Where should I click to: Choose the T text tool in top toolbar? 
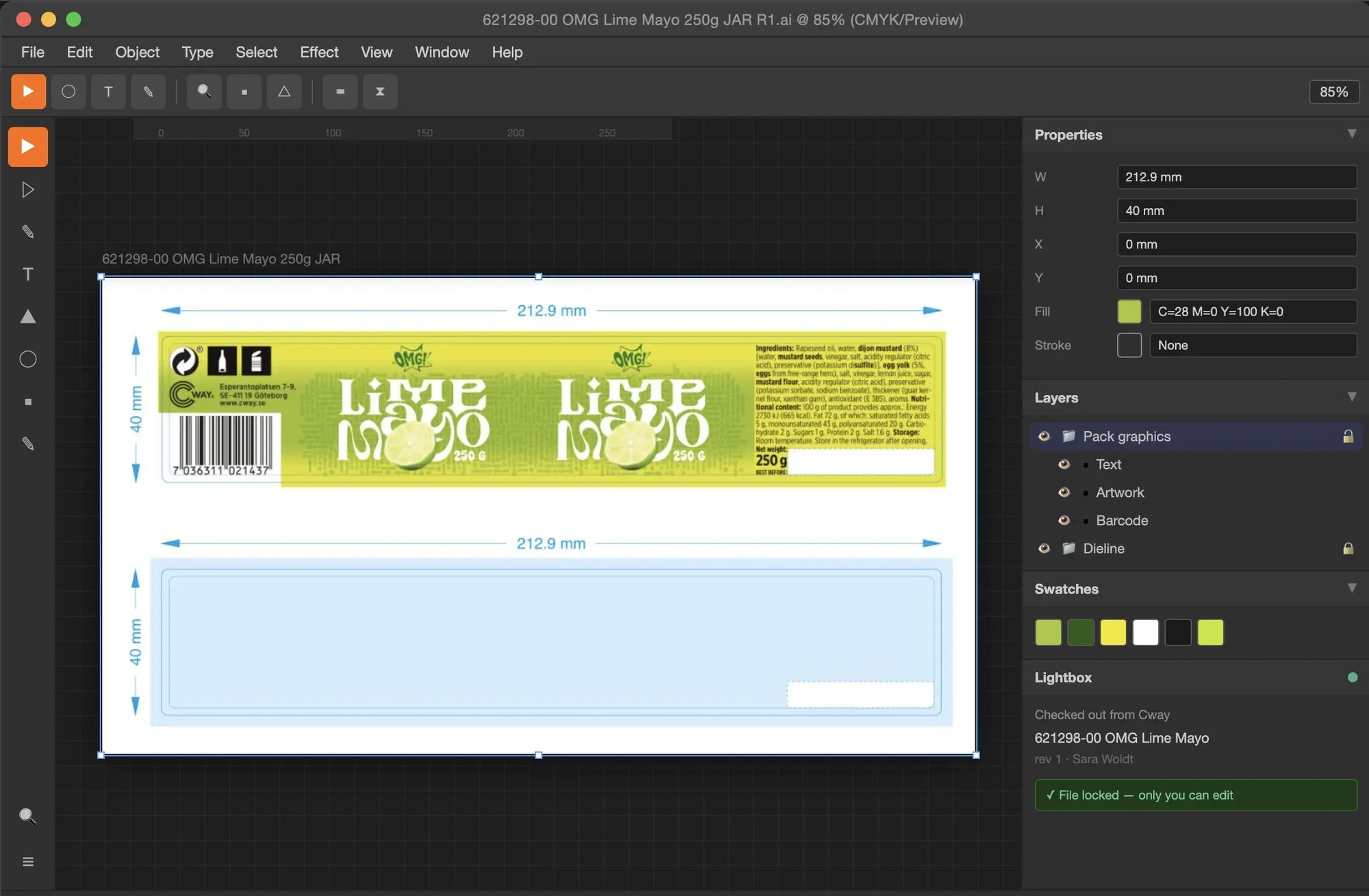click(x=108, y=92)
